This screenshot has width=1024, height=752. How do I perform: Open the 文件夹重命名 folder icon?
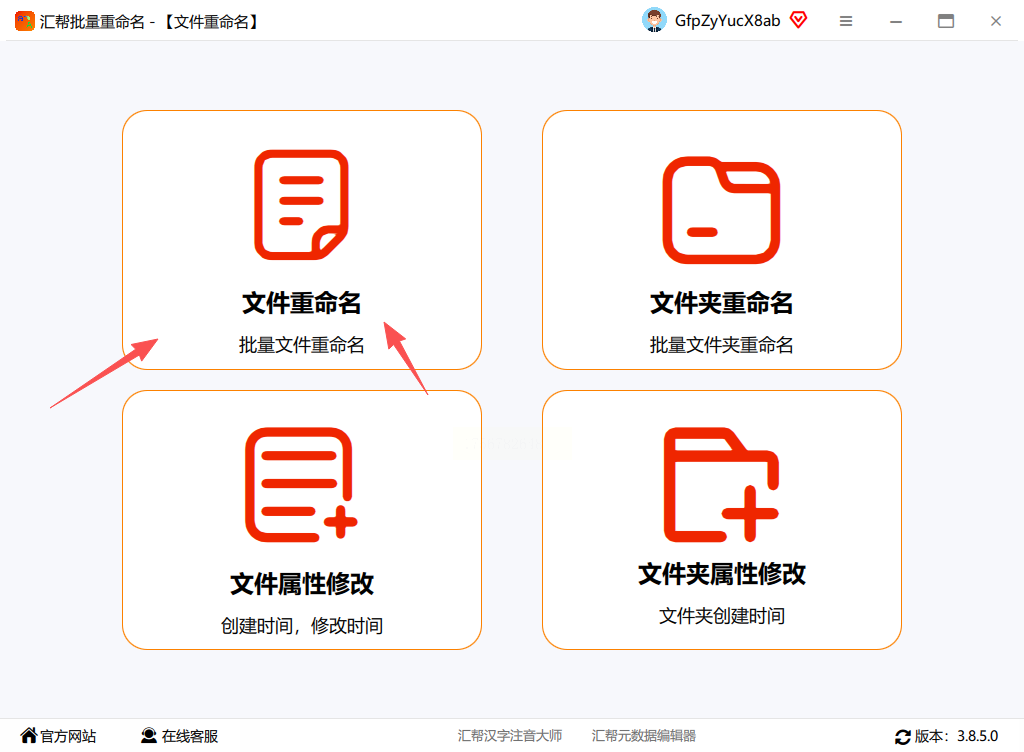pyautogui.click(x=721, y=210)
